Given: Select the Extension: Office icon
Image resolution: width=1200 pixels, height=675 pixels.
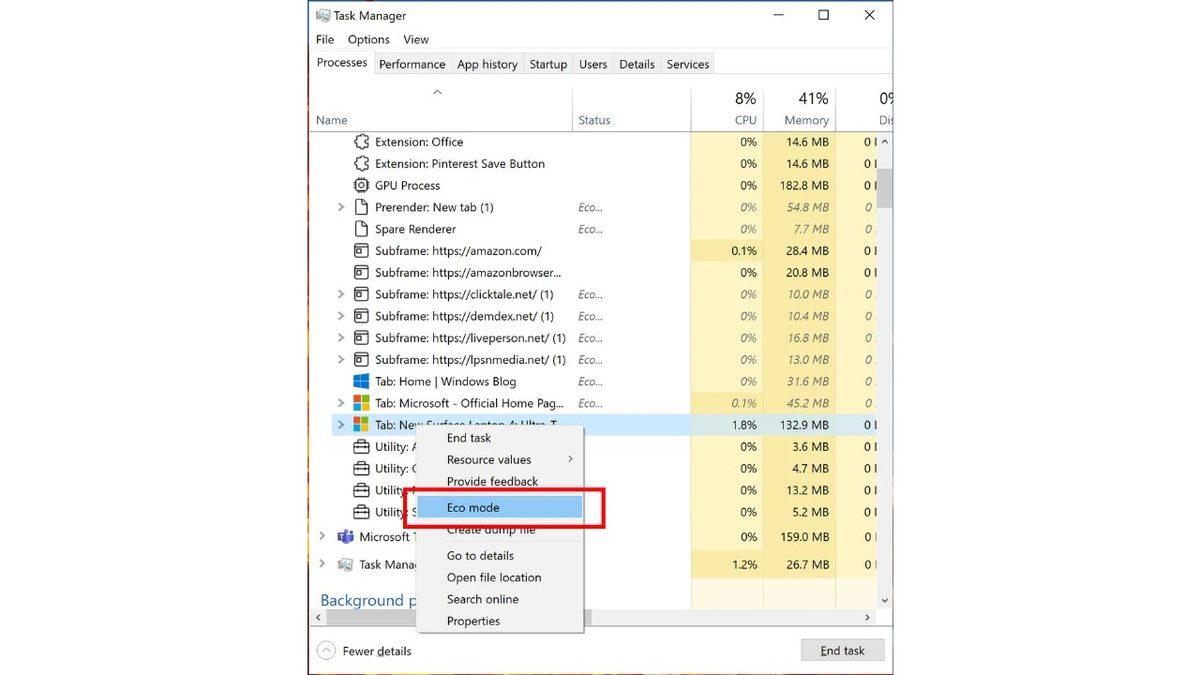Looking at the screenshot, I should pos(361,141).
